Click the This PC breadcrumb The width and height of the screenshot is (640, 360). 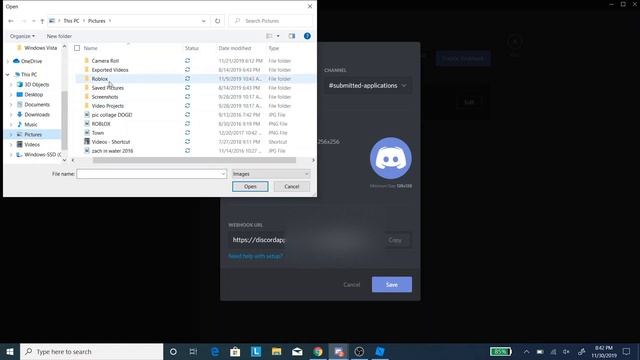click(x=71, y=21)
